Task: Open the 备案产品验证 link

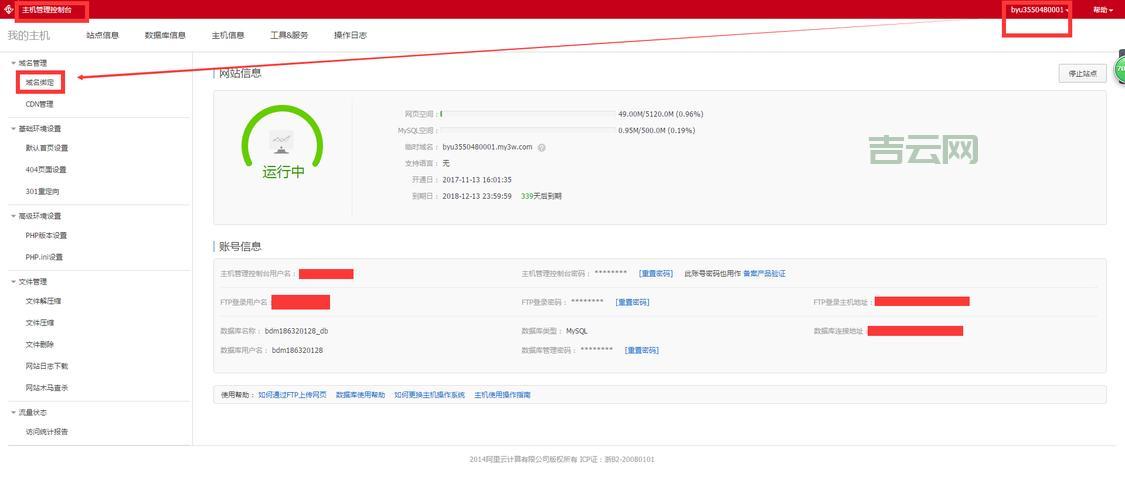Action: 764,273
